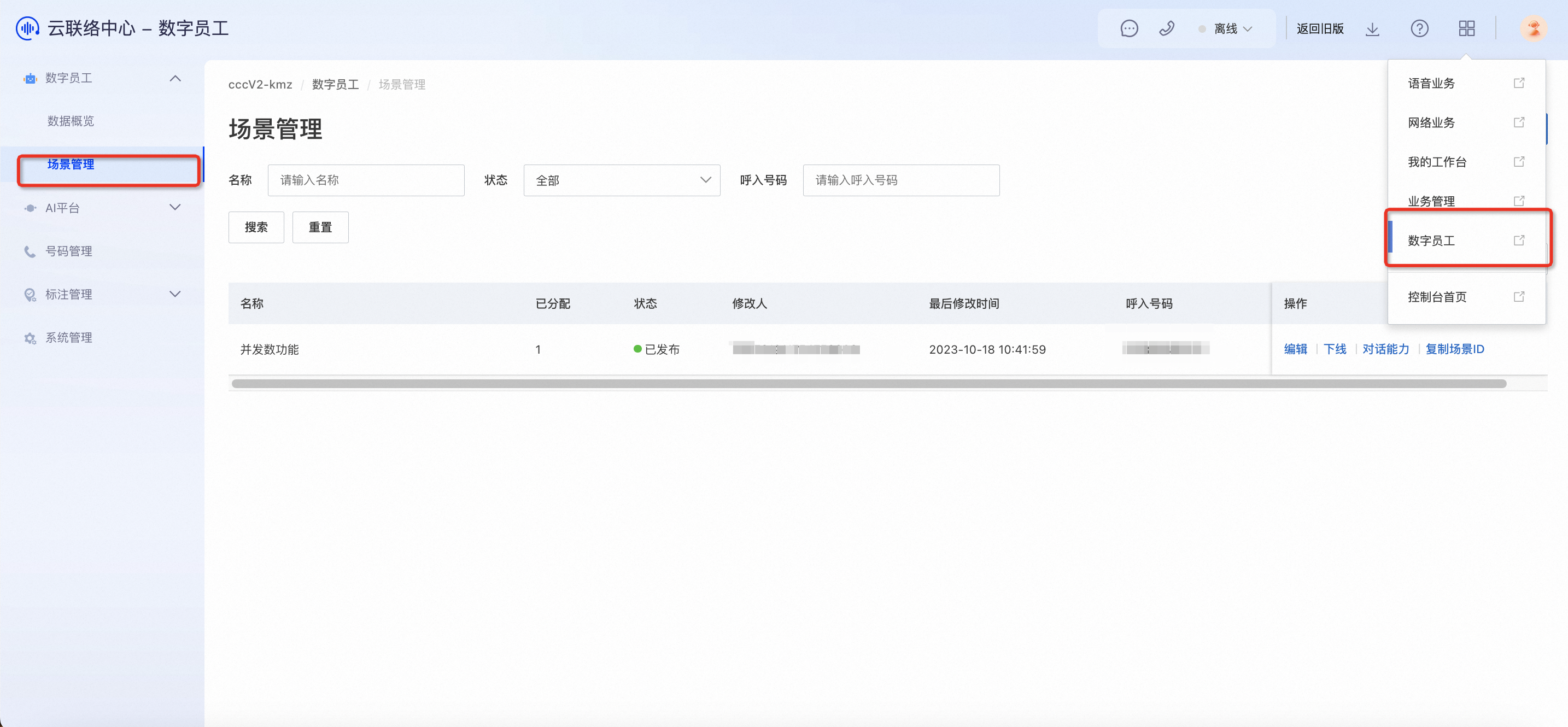The width and height of the screenshot is (1568, 727).
Task: Click the AI平台 sidebar icon
Action: pos(30,208)
